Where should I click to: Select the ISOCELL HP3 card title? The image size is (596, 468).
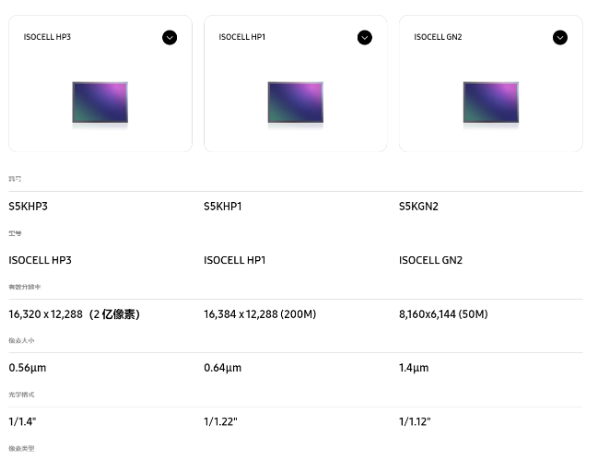47,37
